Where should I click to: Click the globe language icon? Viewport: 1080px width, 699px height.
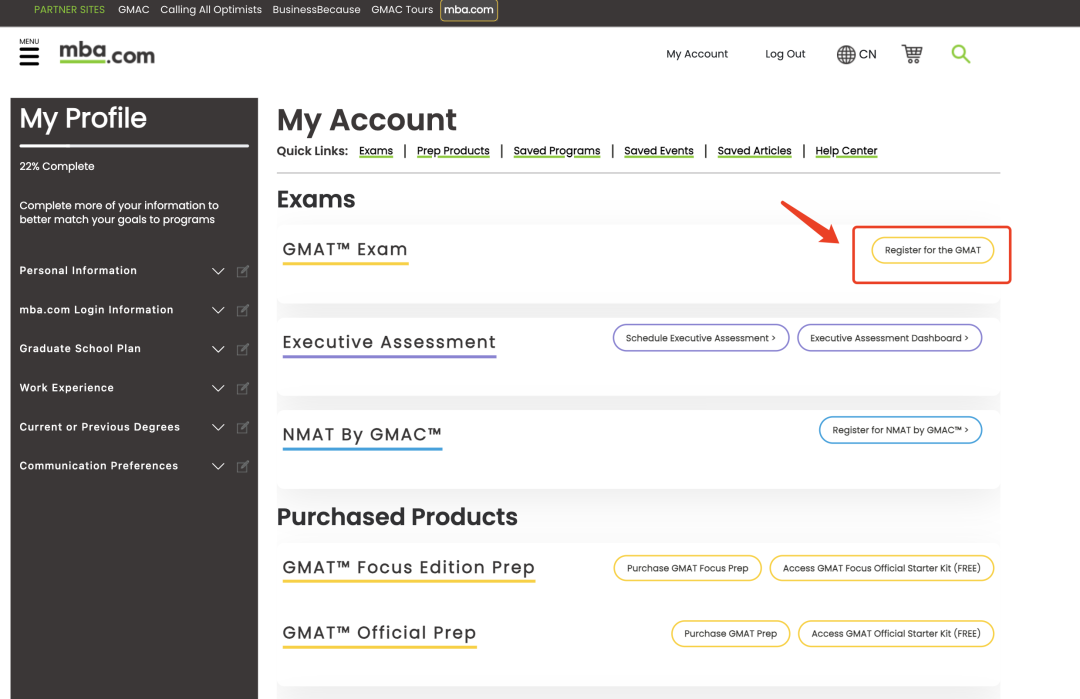[x=846, y=55]
